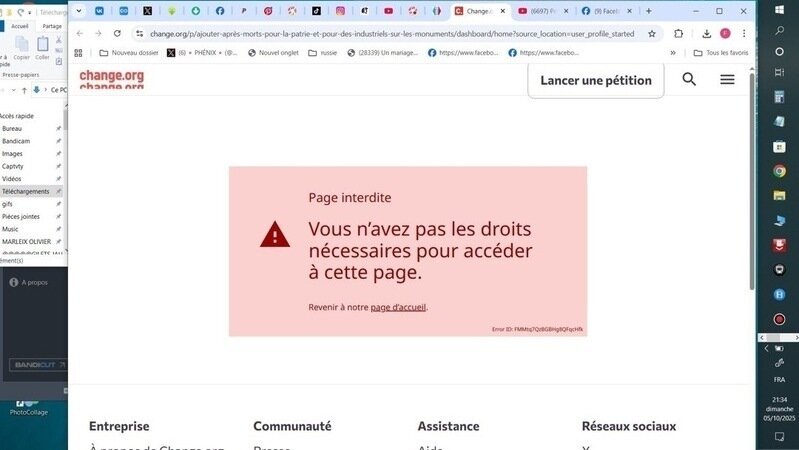Select Captvty folder in Explorer
The width and height of the screenshot is (799, 450).
[x=13, y=167]
